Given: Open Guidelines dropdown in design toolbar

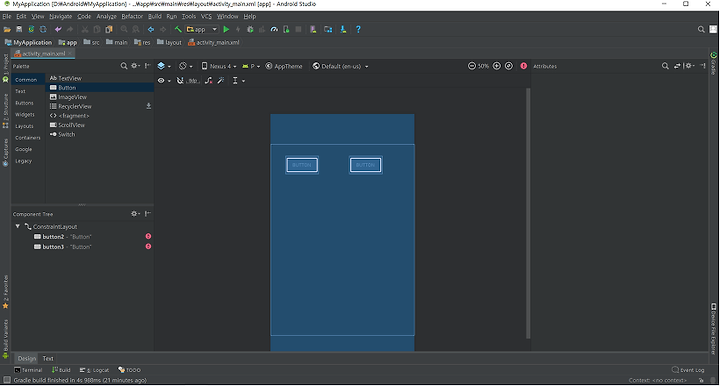Looking at the screenshot, I should click(238, 81).
